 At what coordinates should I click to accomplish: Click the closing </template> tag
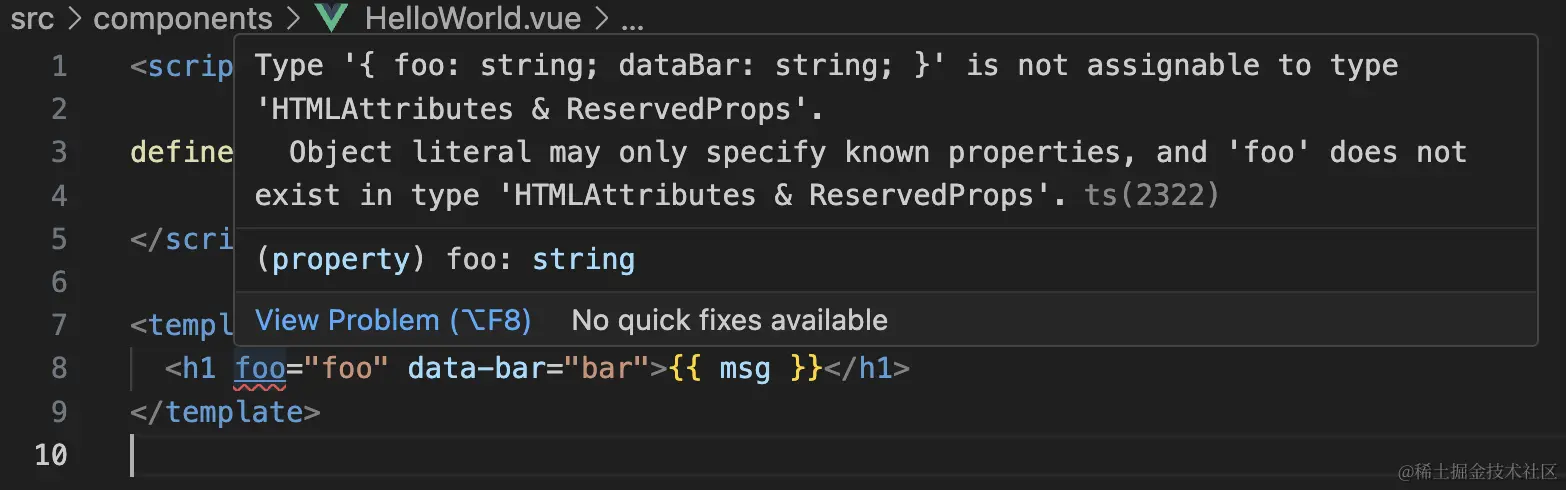[x=225, y=412]
